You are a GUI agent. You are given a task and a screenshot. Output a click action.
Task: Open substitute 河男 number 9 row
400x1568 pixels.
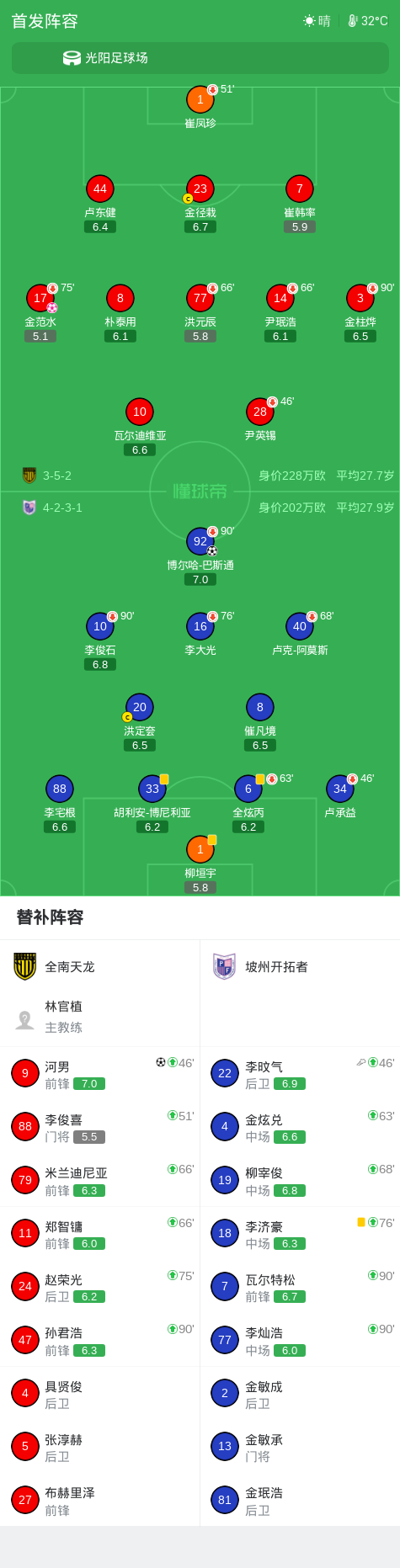coord(100,1073)
